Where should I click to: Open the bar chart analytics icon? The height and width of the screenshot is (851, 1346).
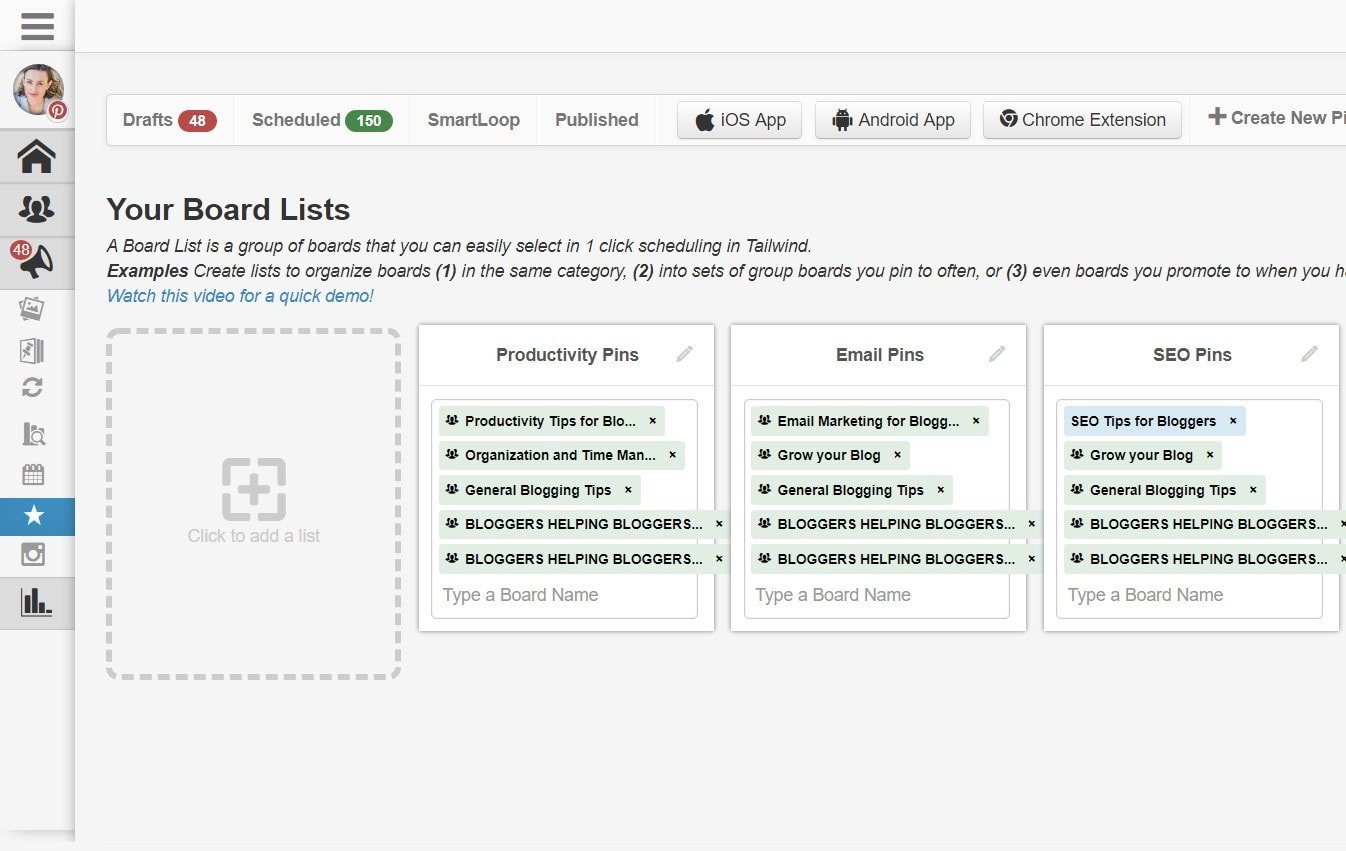tap(37, 602)
